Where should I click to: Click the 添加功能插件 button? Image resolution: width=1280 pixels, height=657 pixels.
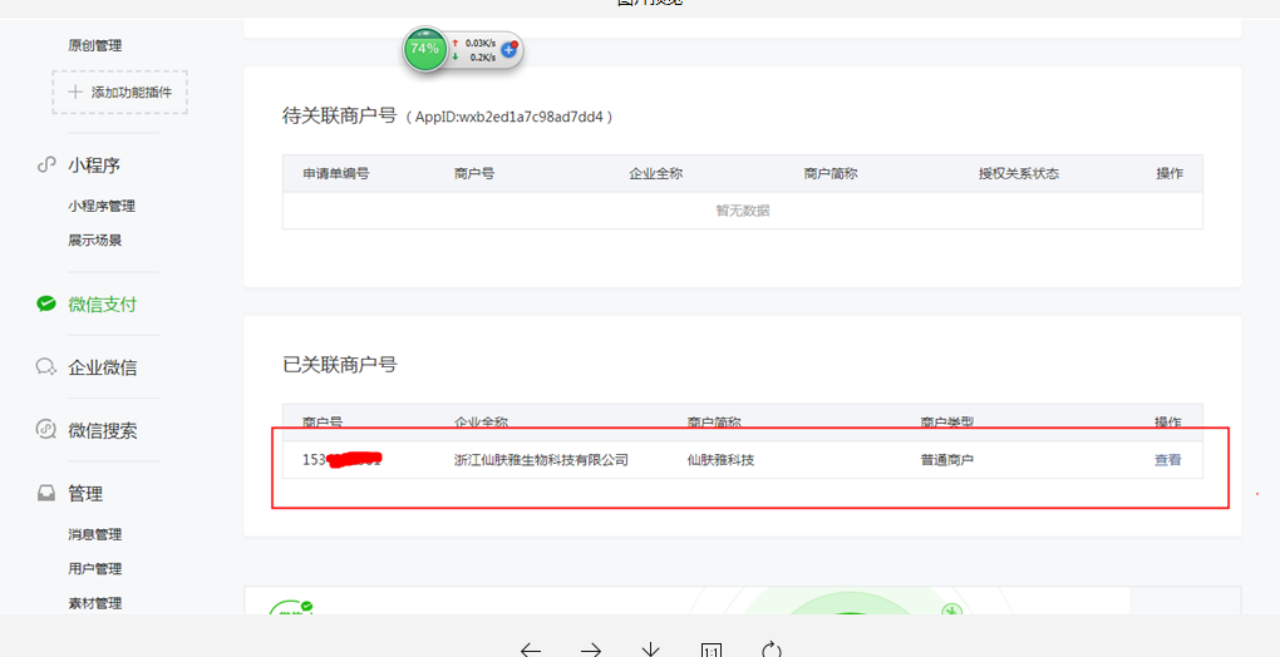pos(120,92)
